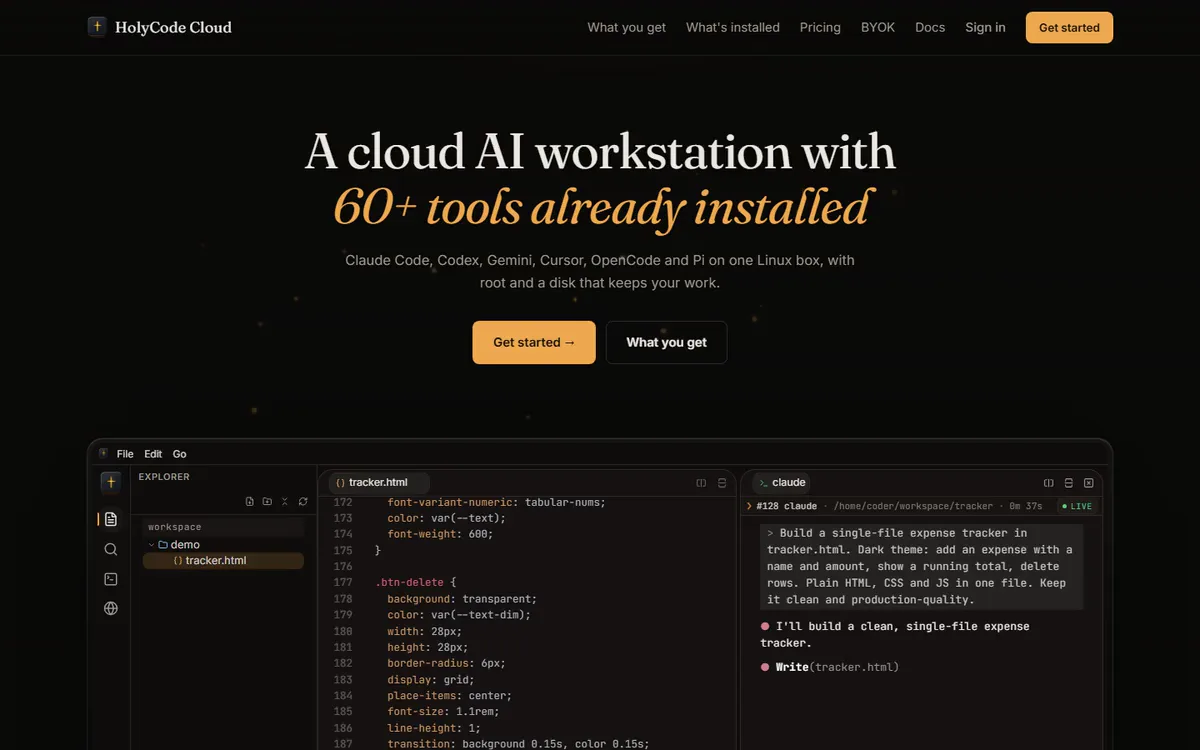Click the 0m 37s elapsed time
Image resolution: width=1200 pixels, height=750 pixels.
[1028, 507]
